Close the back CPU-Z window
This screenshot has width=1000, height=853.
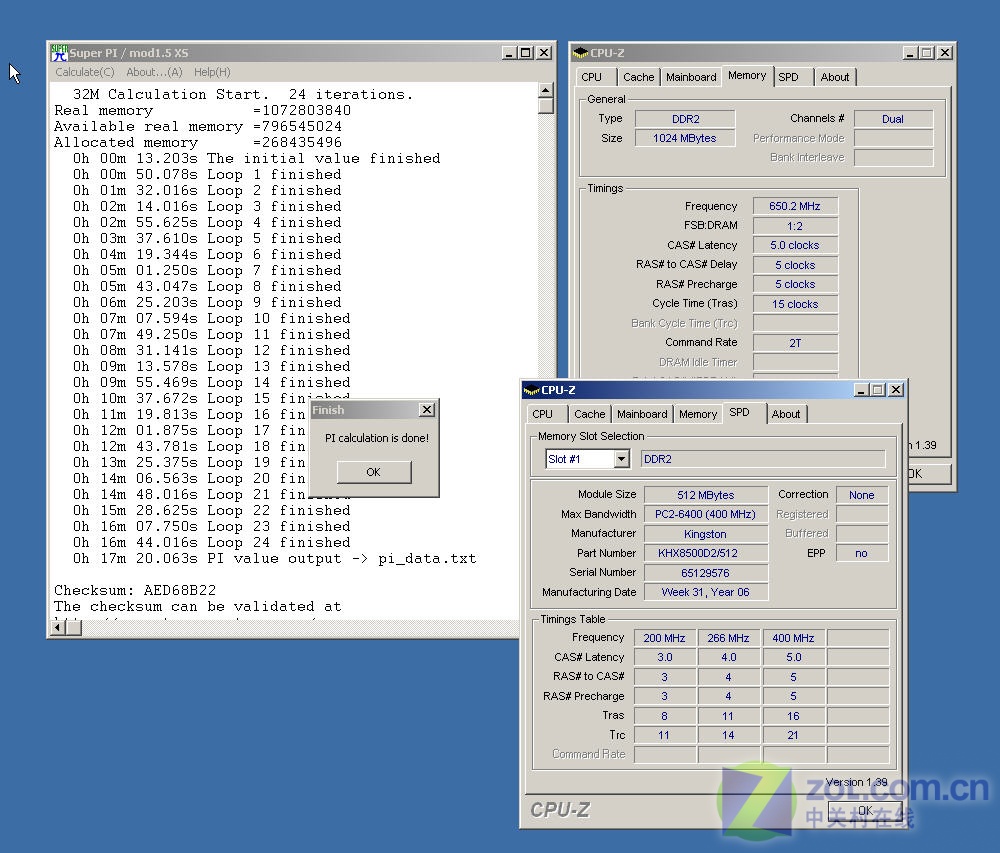tap(945, 53)
